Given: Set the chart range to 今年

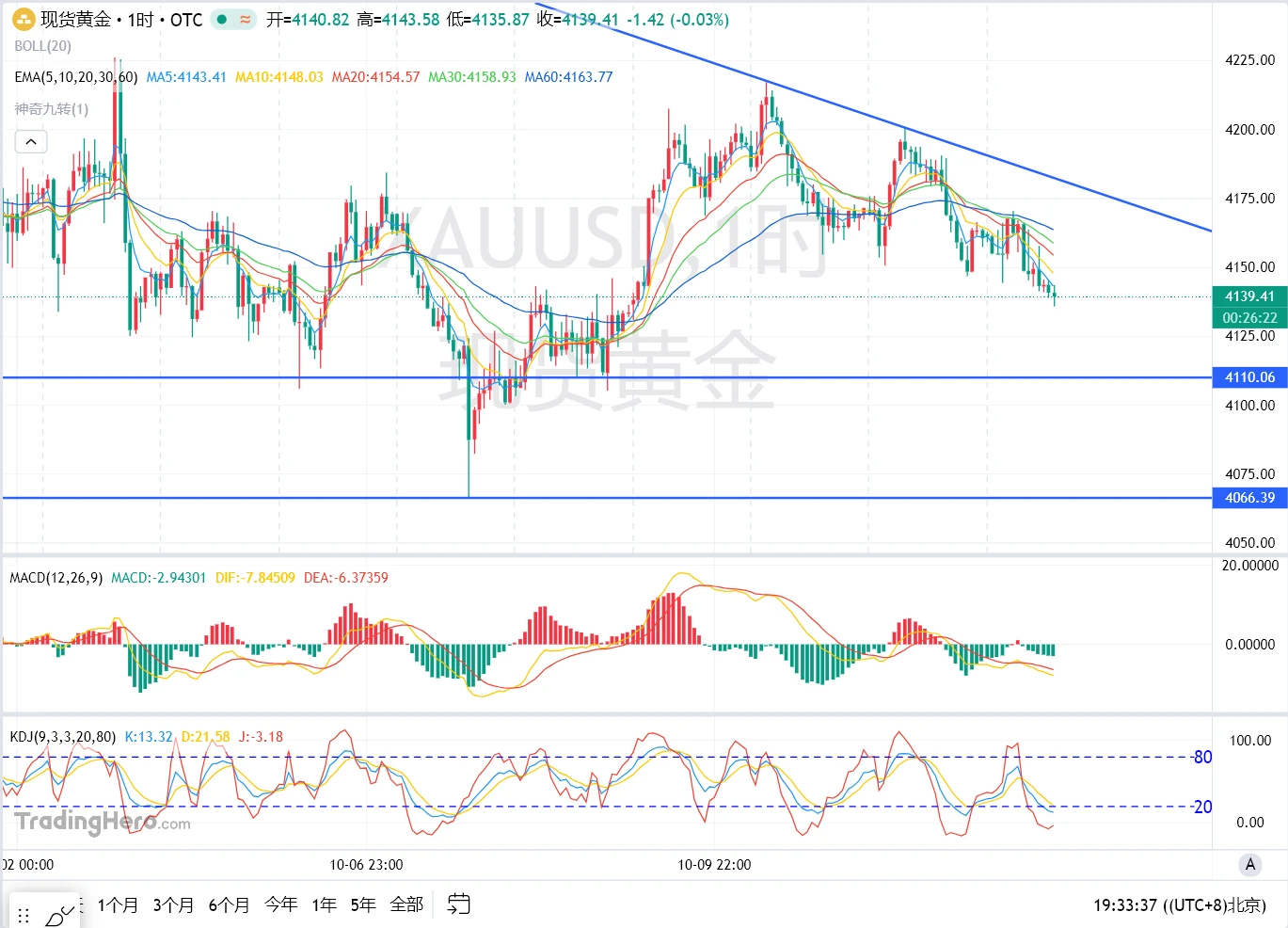Looking at the screenshot, I should (280, 904).
